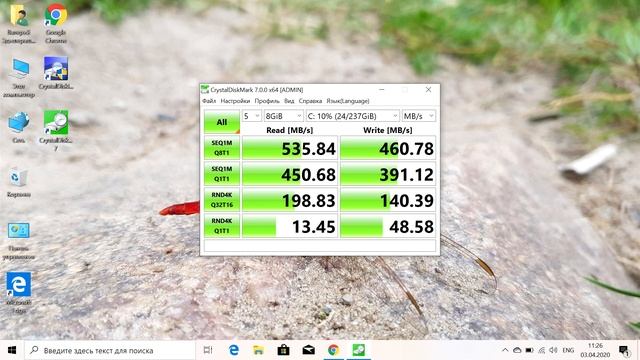Open the notification center icon
Image resolution: width=640 pixels, height=360 pixels.
pos(624,350)
